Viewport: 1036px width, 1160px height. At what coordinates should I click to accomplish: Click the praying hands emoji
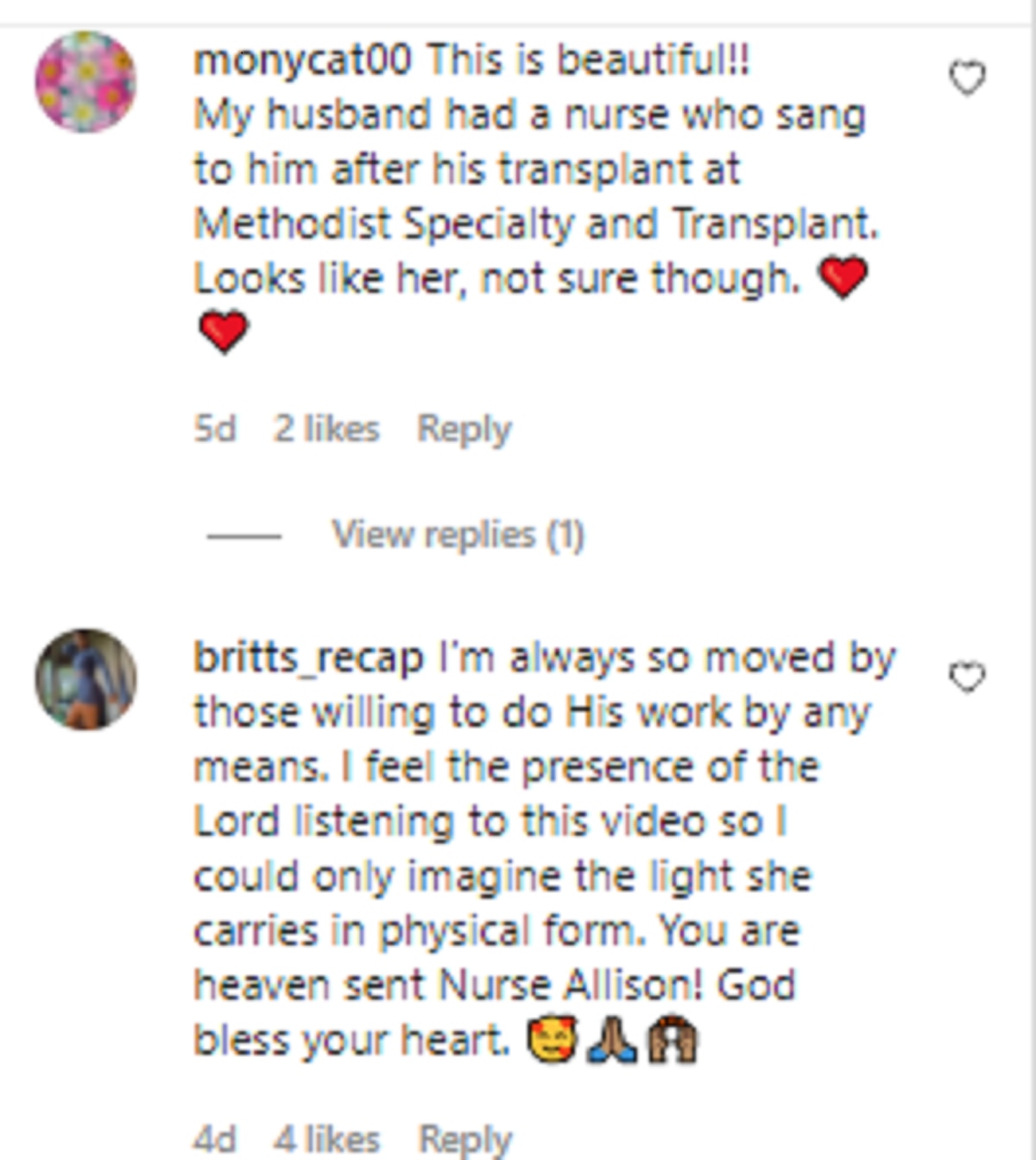[612, 1041]
